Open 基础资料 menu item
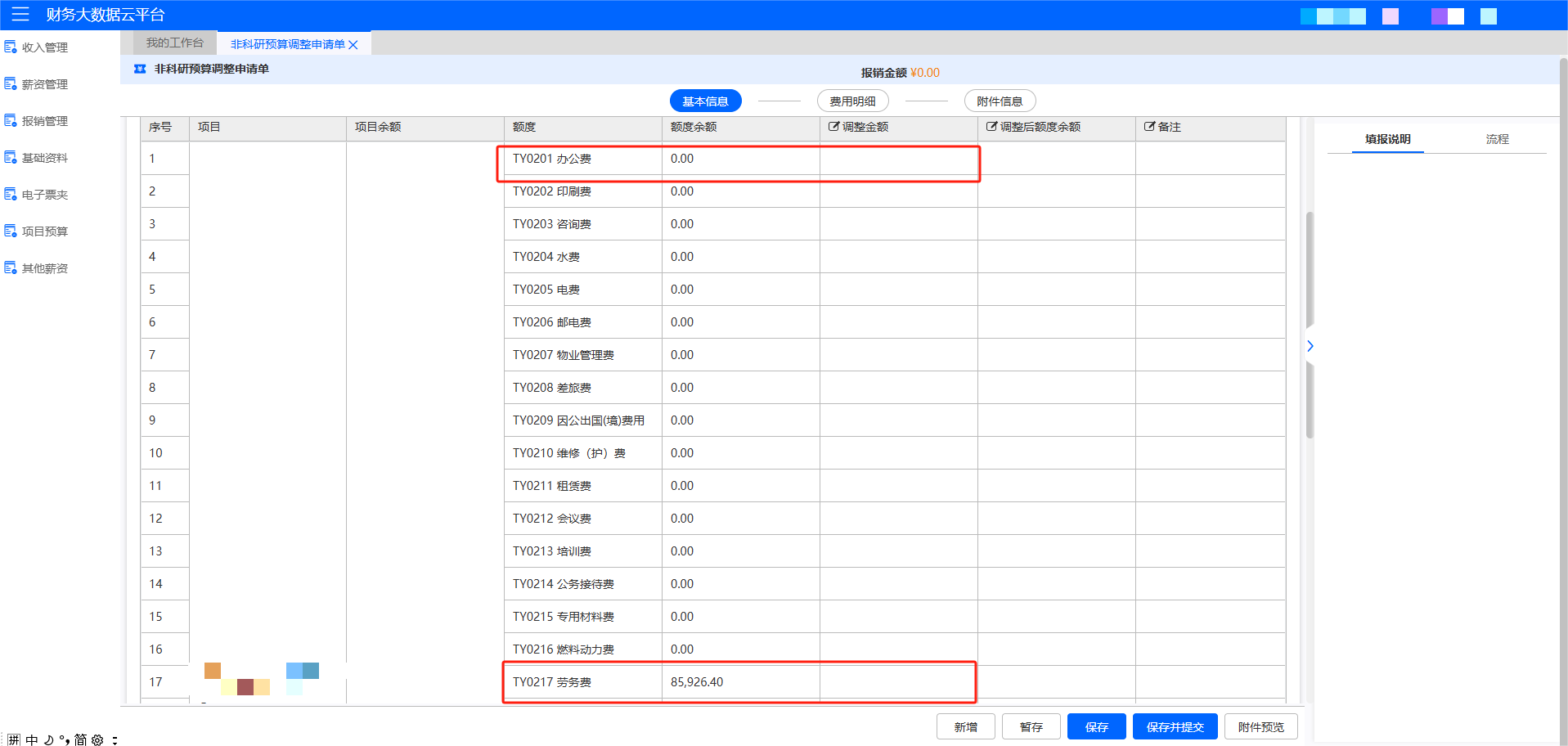The width and height of the screenshot is (1568, 746). click(45, 158)
